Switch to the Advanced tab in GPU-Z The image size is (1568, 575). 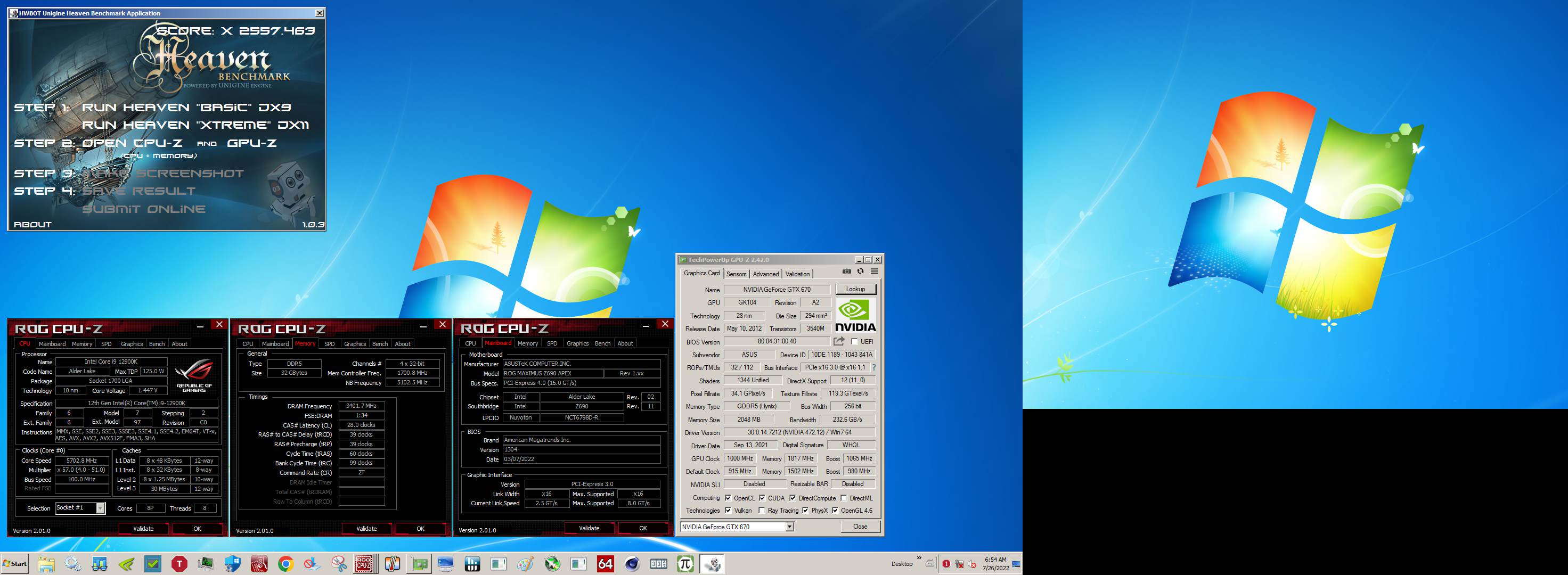click(x=766, y=274)
